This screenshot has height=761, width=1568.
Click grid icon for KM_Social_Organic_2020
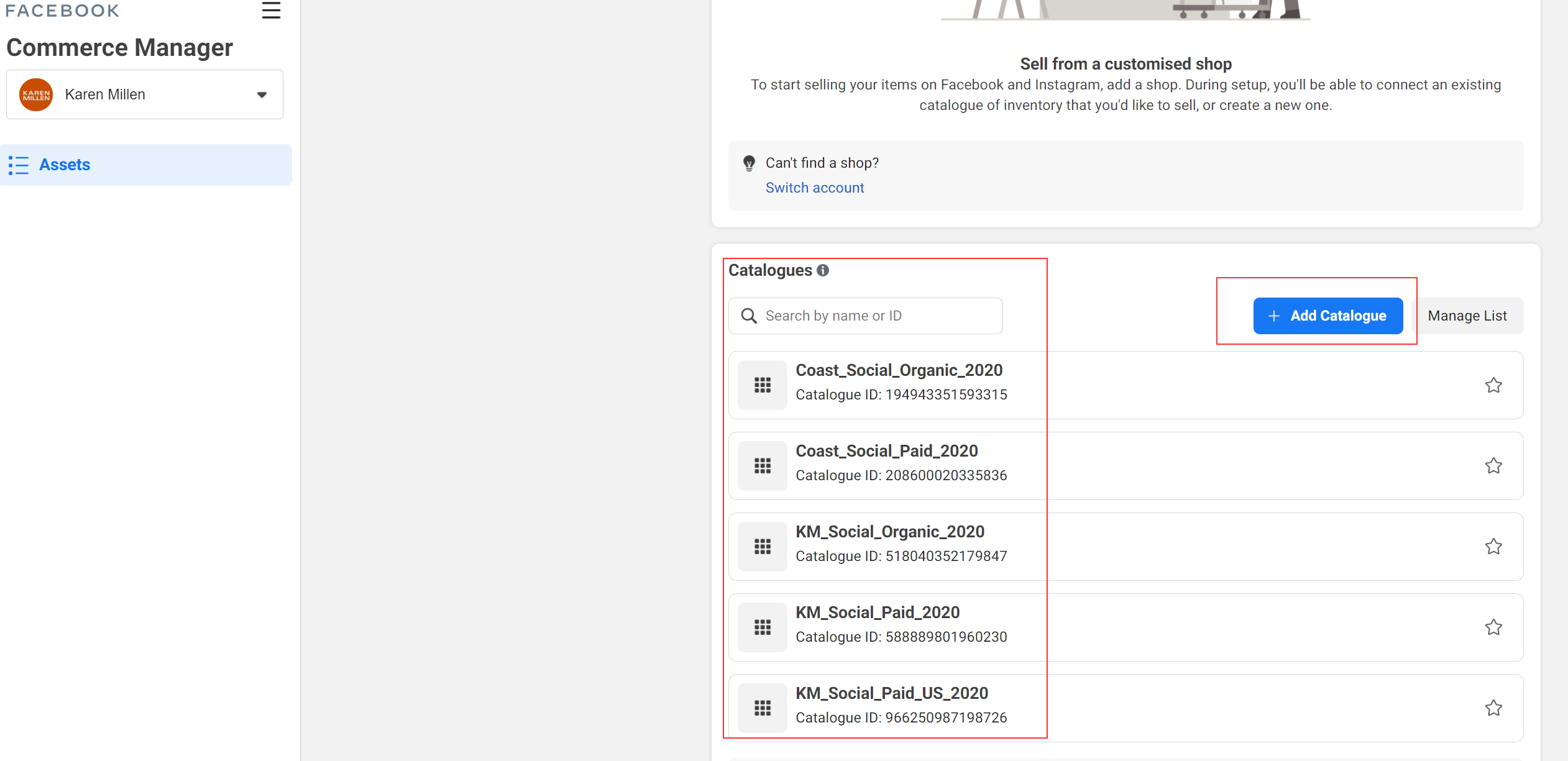click(x=763, y=547)
